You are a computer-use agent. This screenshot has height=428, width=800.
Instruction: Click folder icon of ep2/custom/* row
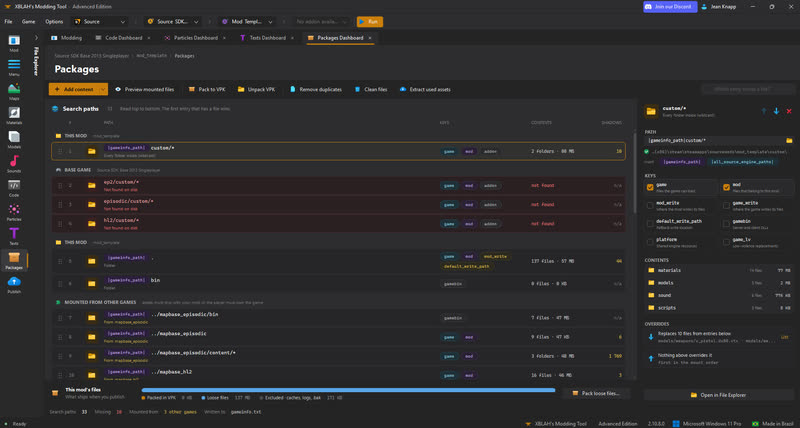click(91, 185)
